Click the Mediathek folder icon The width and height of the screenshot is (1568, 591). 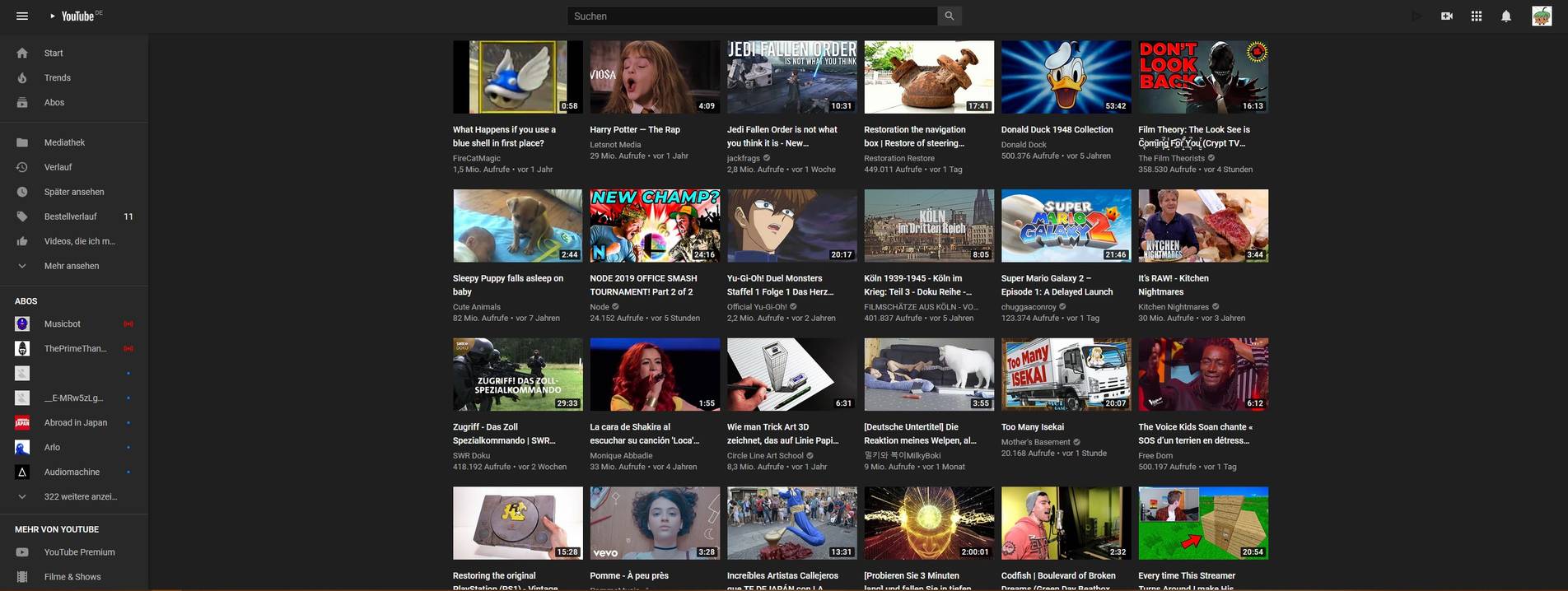click(22, 142)
